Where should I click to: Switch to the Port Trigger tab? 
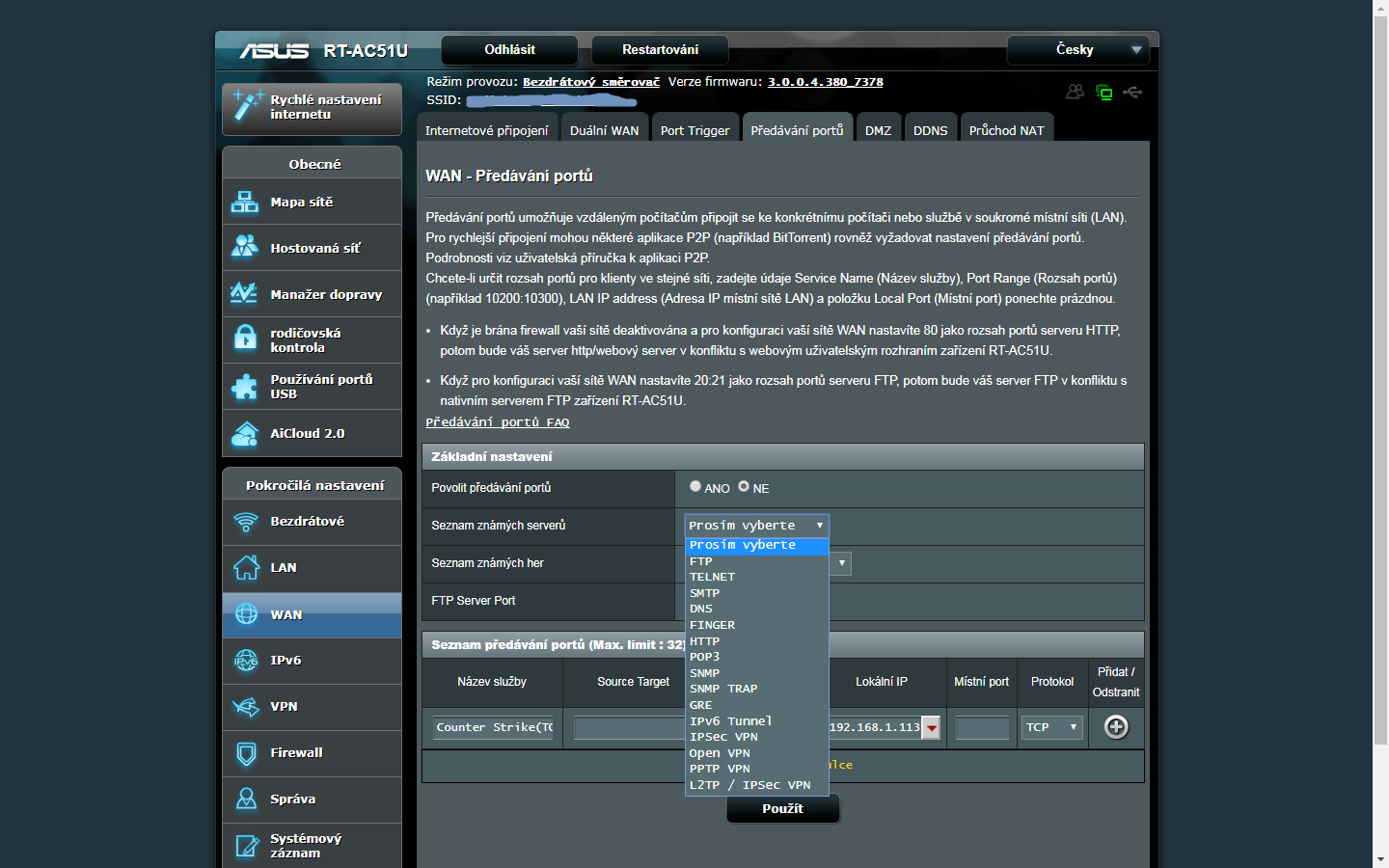[x=694, y=130]
